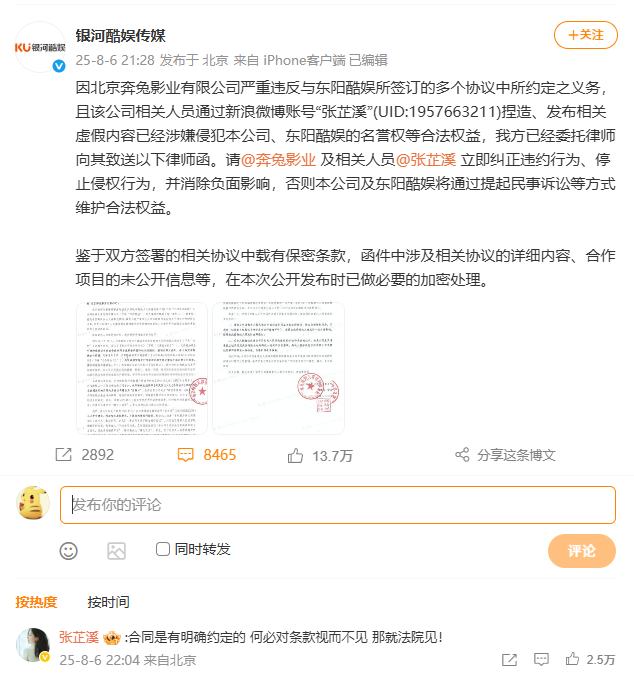The height and width of the screenshot is (679, 634).
Task: Open comments via the 8465 comment icon
Action: (185, 455)
